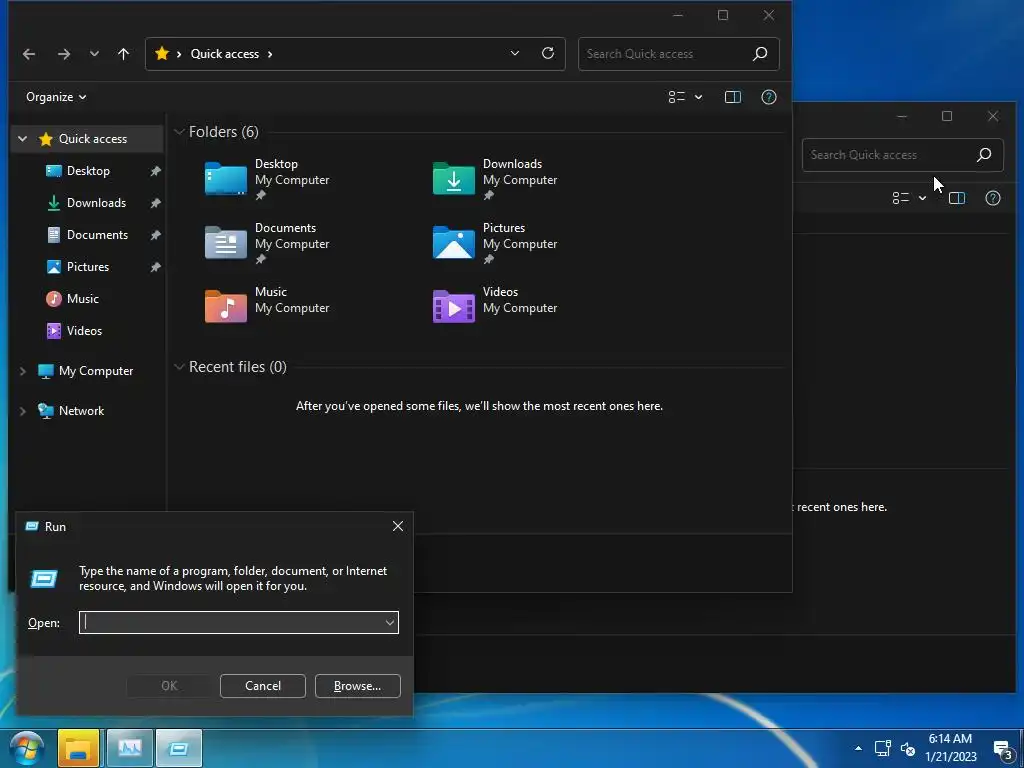Click the 6:14 AM clock in taskbar
1024x768 pixels.
951,739
